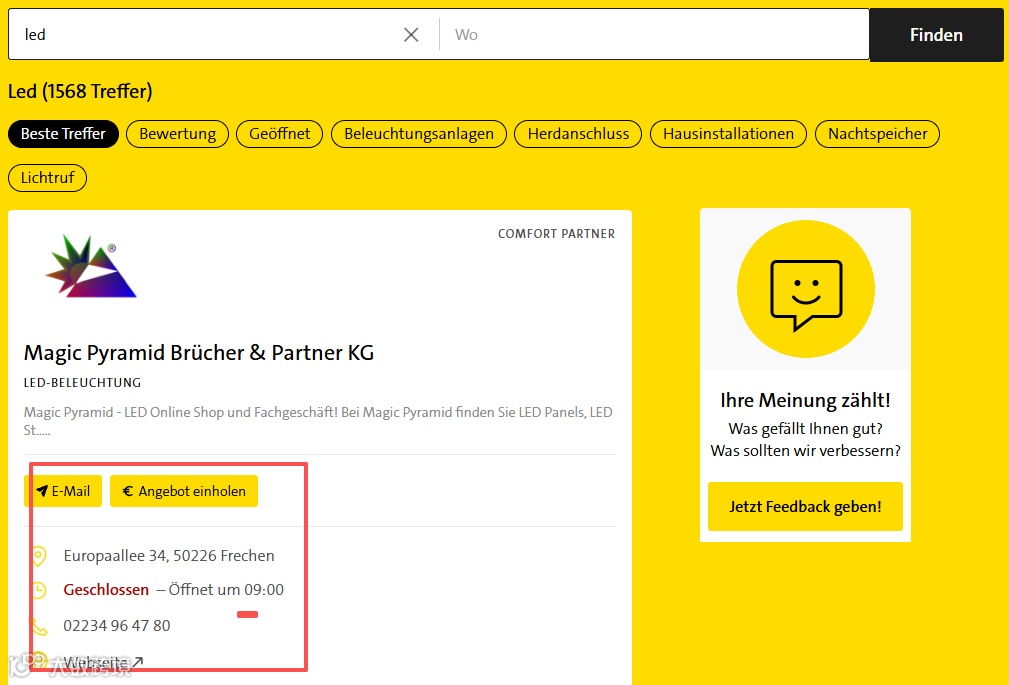
Task: Sort results by Bewertung
Action: click(x=178, y=134)
